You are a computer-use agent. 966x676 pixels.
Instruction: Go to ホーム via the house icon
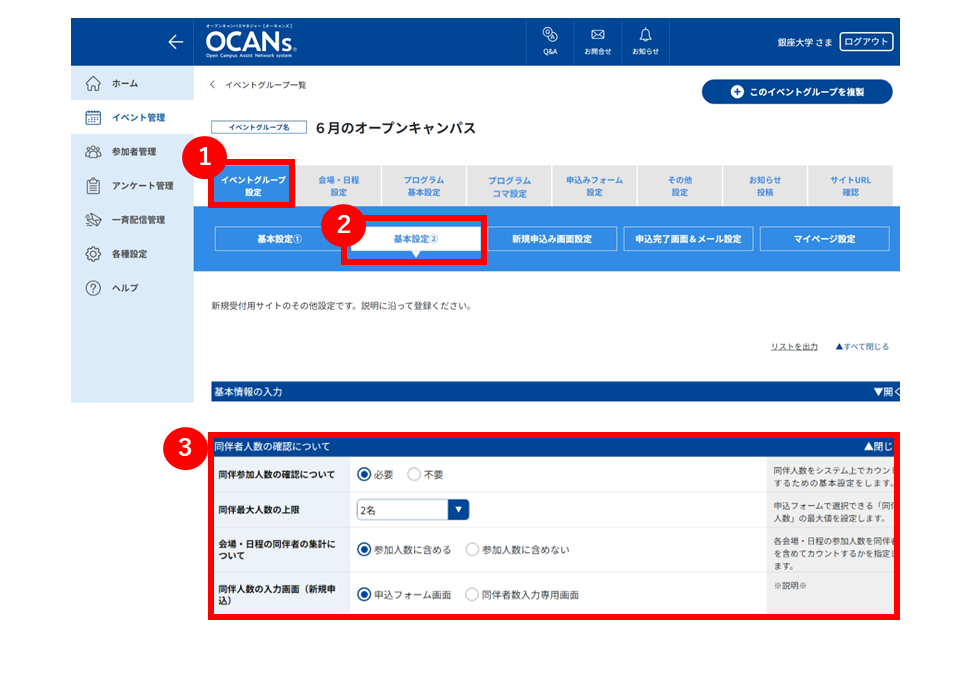click(x=93, y=83)
